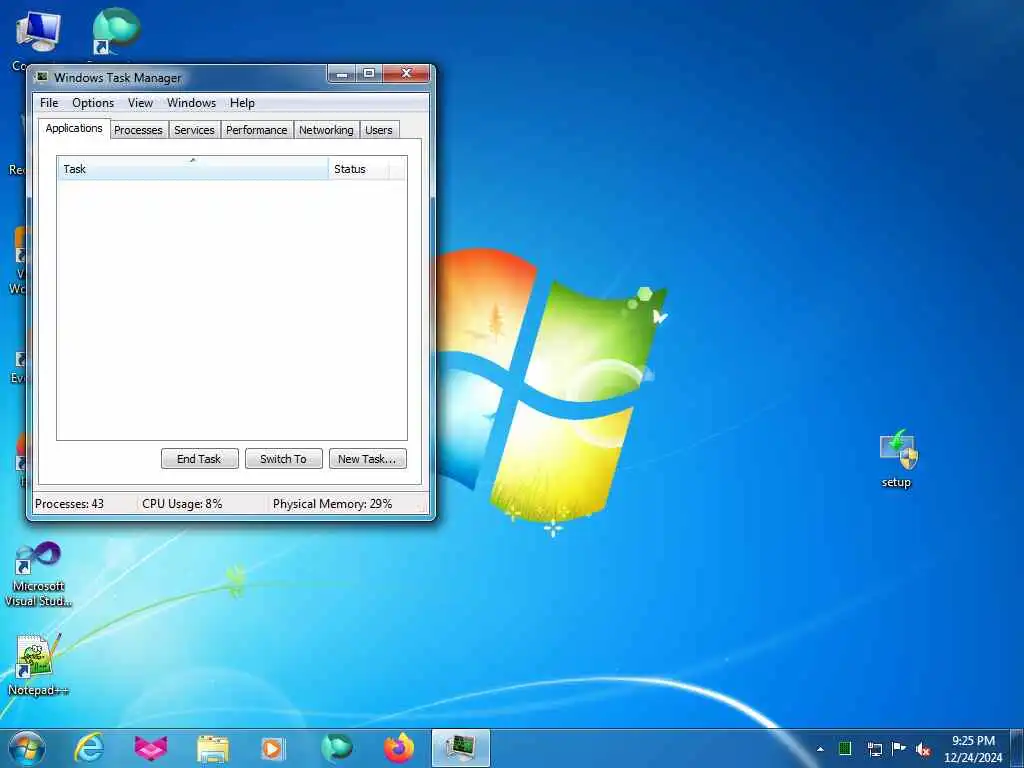Click the teal swirl app in the taskbar
Image resolution: width=1024 pixels, height=768 pixels.
pyautogui.click(x=337, y=748)
